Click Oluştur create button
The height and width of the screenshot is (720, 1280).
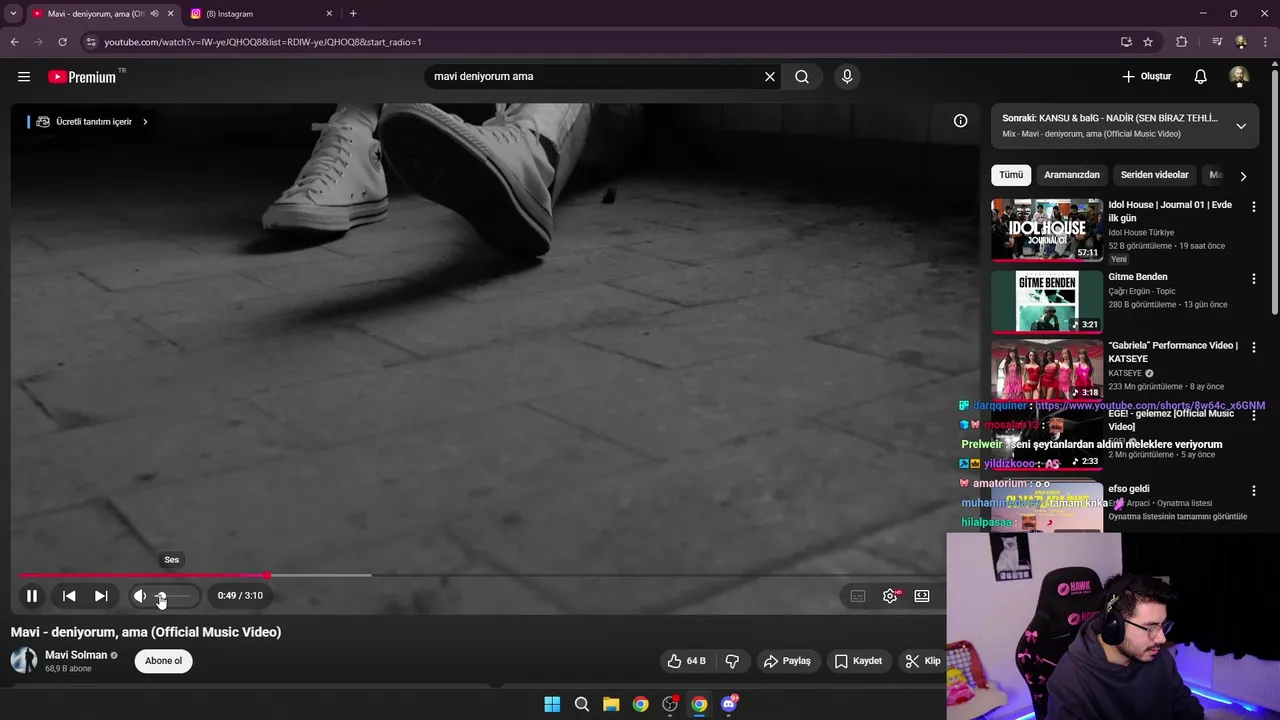click(1146, 77)
